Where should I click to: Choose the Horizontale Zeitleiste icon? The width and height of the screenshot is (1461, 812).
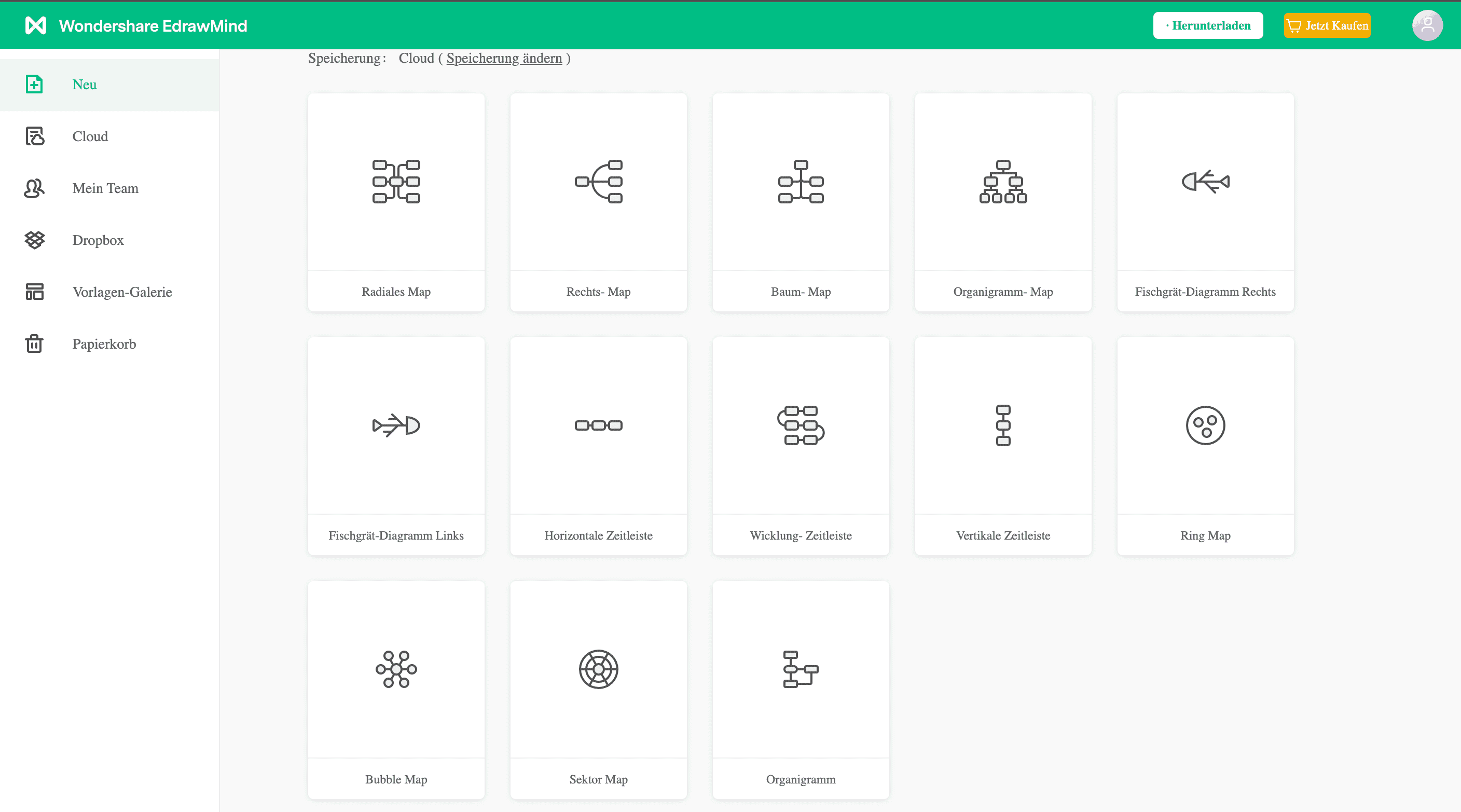point(598,425)
